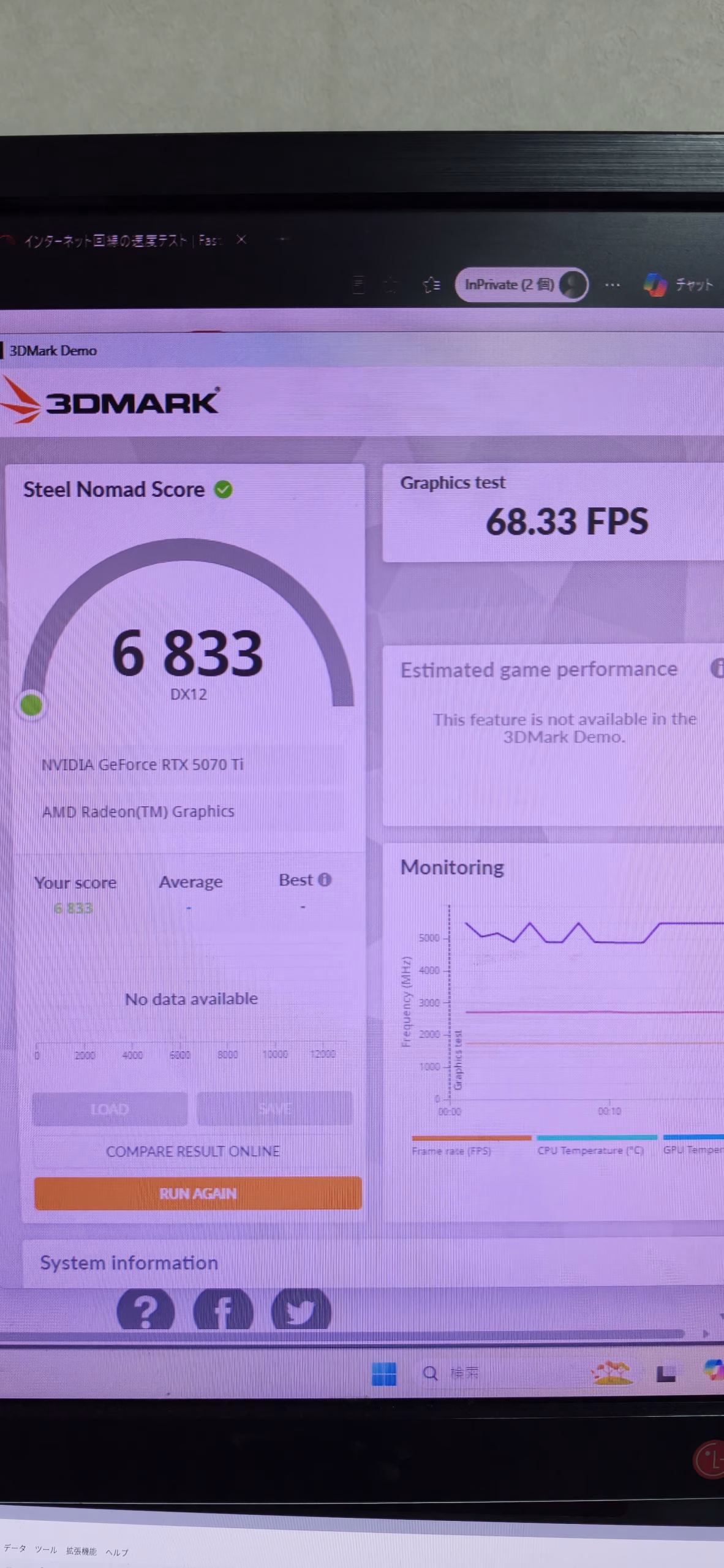
Task: Click the No data available text
Action: coord(191,999)
